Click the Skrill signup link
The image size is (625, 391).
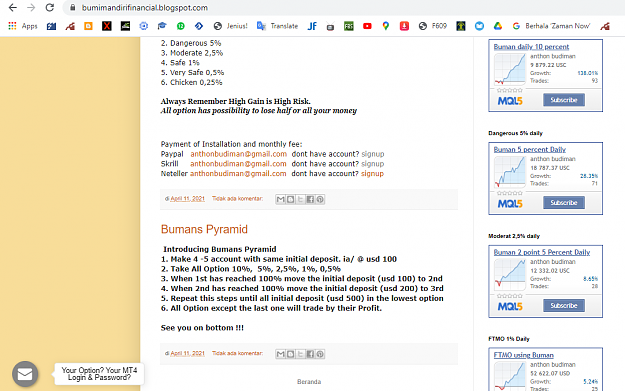pyautogui.click(x=373, y=164)
